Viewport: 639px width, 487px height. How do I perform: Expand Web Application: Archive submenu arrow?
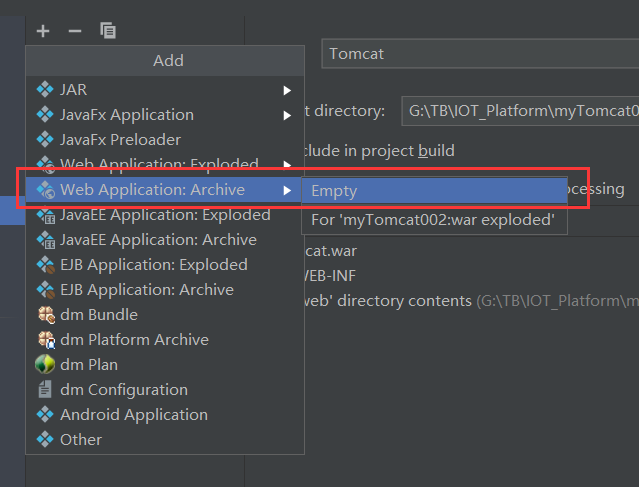coord(287,190)
